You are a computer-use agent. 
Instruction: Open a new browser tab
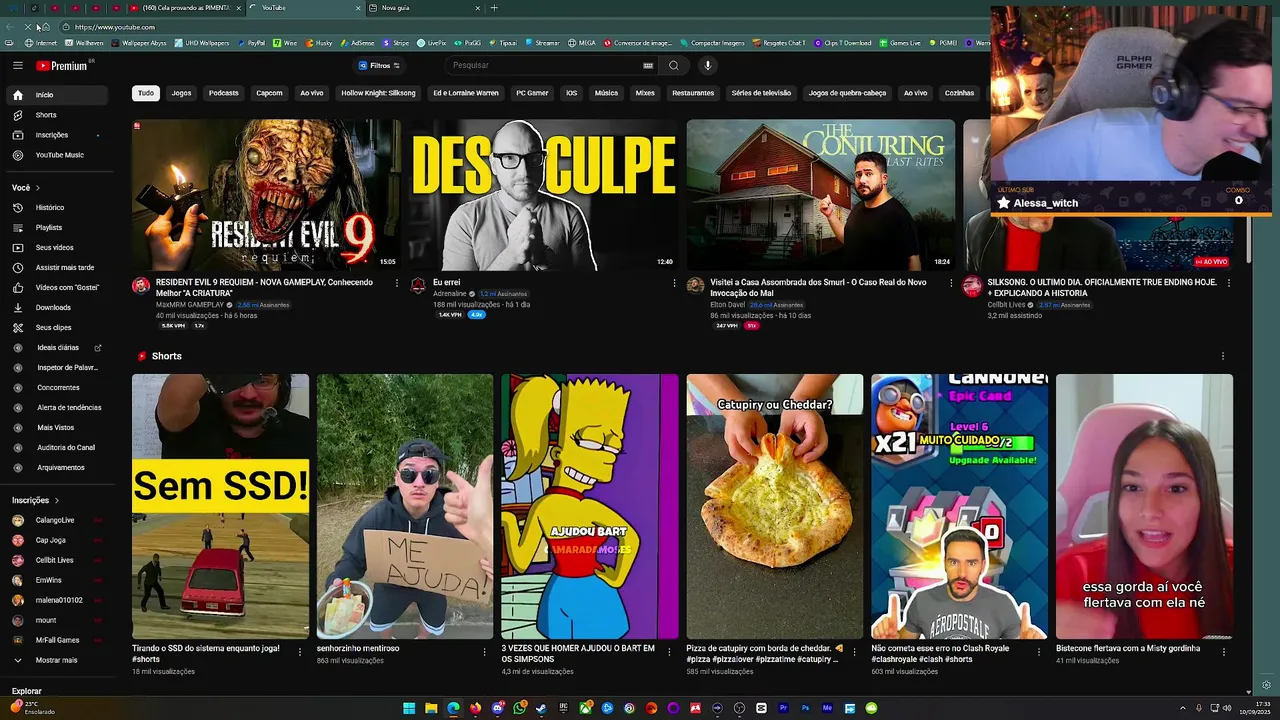point(493,8)
